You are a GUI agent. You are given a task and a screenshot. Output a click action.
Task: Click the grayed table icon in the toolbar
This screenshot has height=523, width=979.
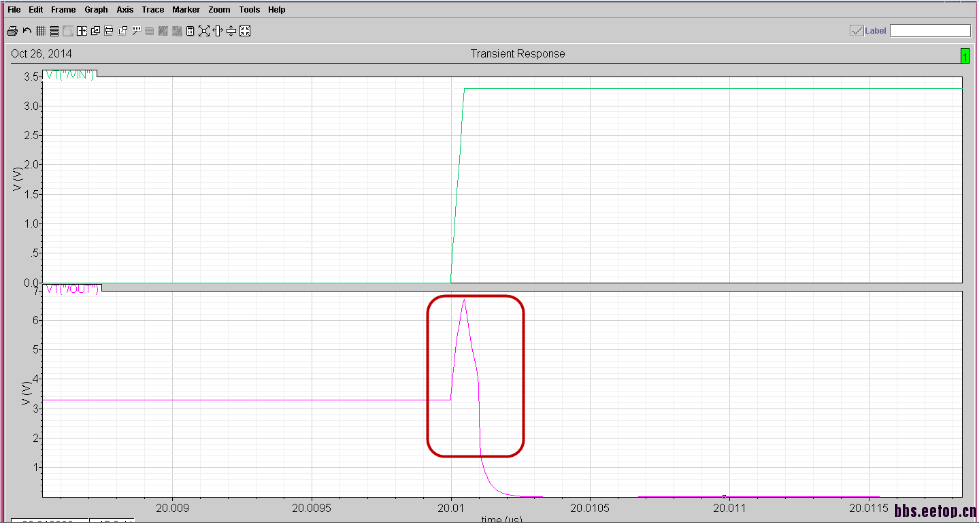pyautogui.click(x=149, y=31)
